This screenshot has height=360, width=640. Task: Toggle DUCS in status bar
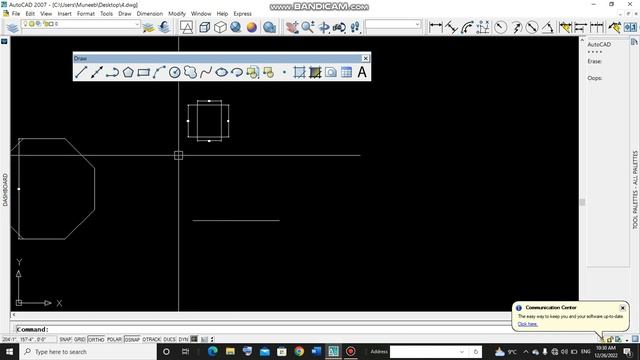click(x=169, y=339)
